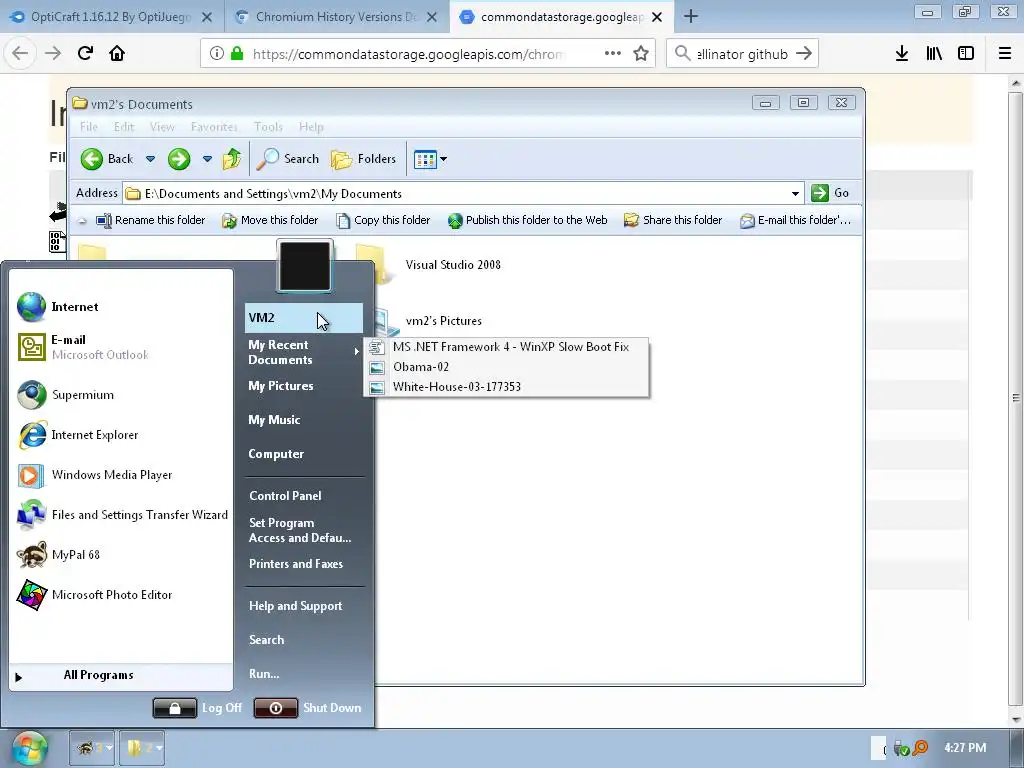Click the browser reload button
The width and height of the screenshot is (1024, 768).
[x=85, y=53]
